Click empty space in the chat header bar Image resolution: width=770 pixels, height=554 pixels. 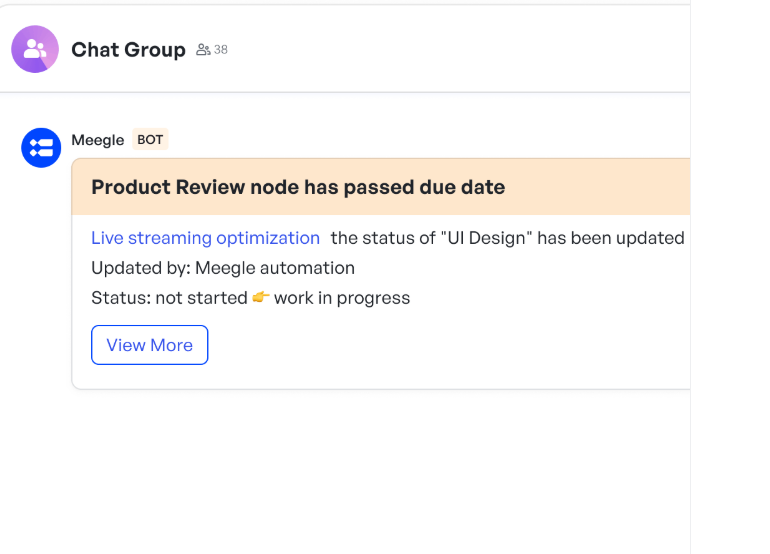(450, 50)
